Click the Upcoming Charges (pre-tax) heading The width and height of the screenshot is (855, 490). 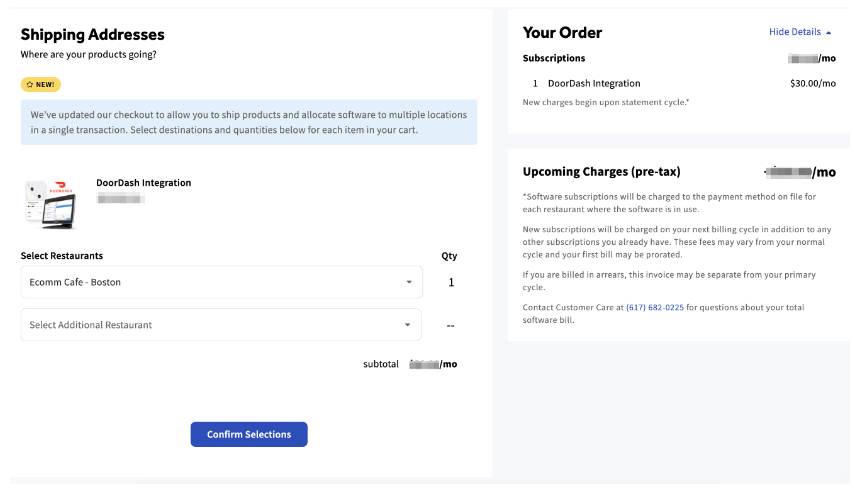pos(601,171)
